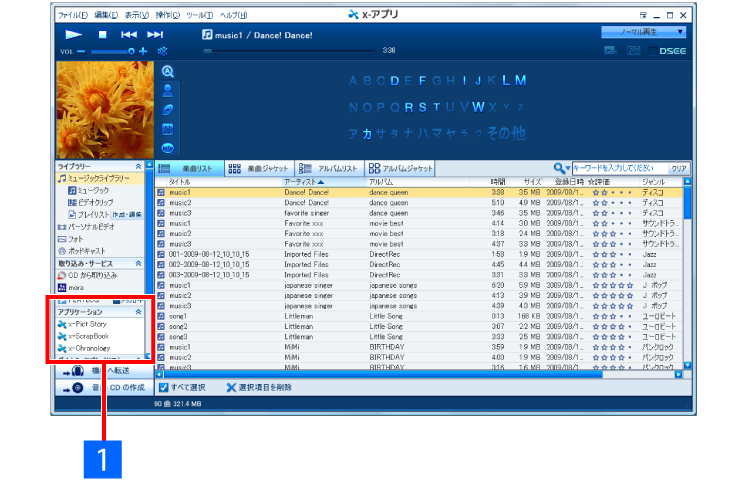Click the Stop playback icon
The height and width of the screenshot is (489, 740).
click(103, 34)
